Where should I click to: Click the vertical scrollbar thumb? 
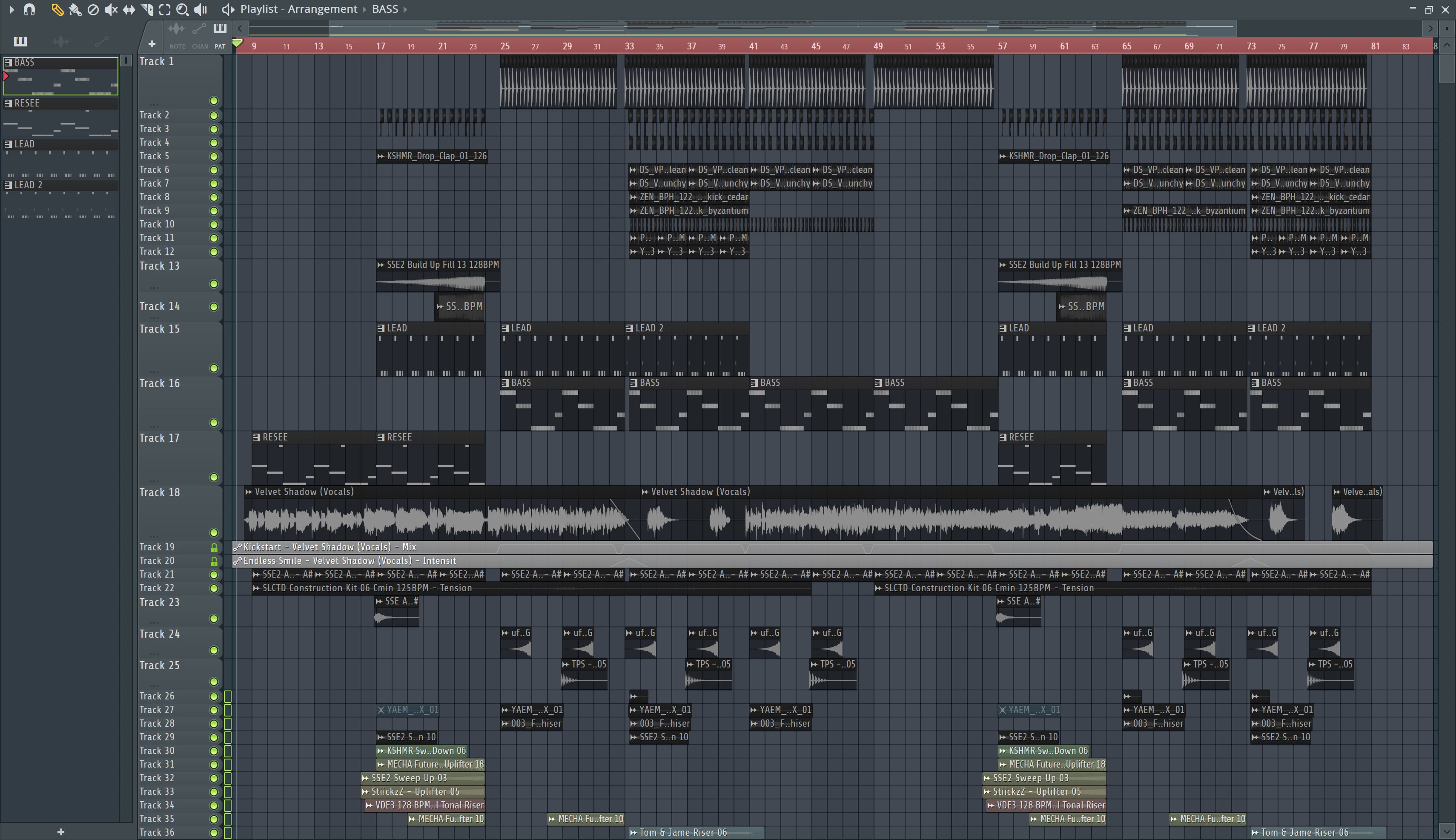(1447, 69)
